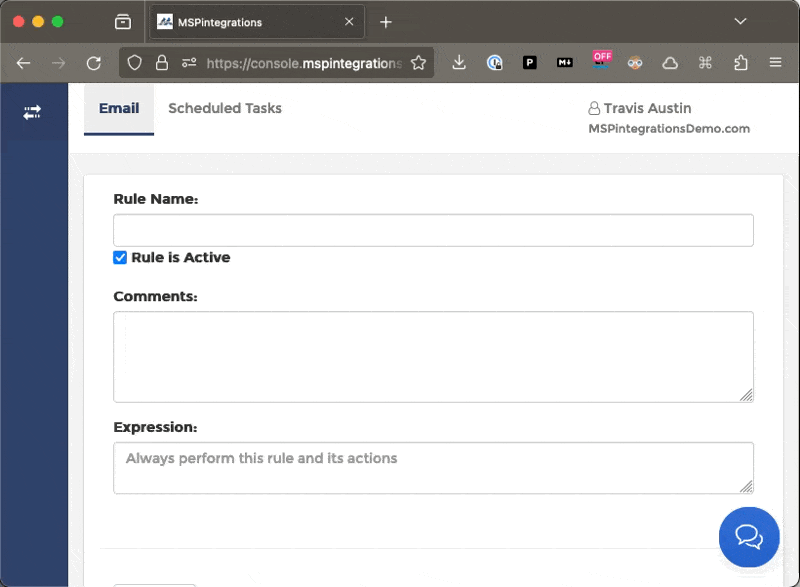Open the command (⌘) shortcut extension
Viewport: 800px width, 587px height.
click(705, 61)
